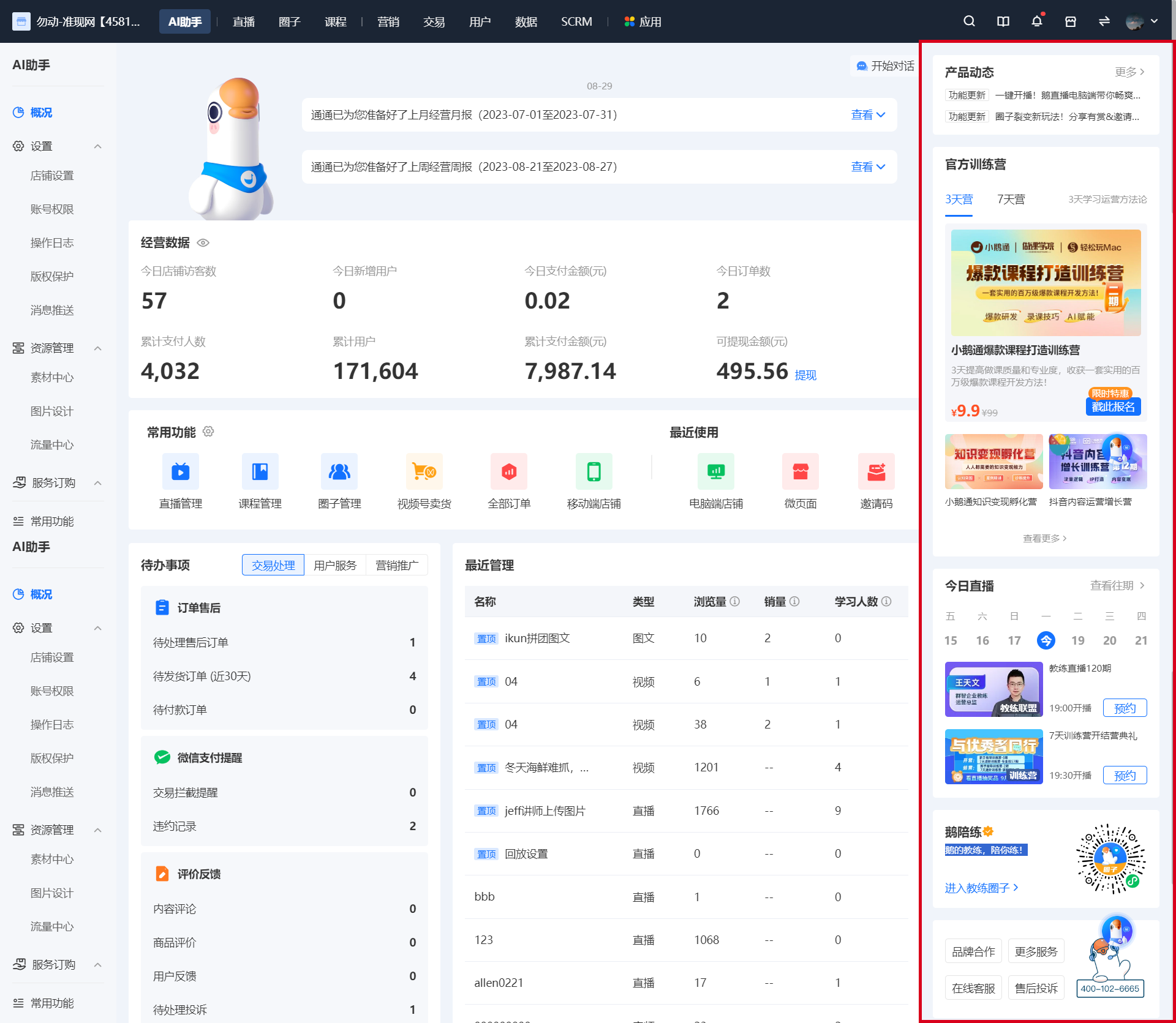Open the notification bell

(1036, 21)
